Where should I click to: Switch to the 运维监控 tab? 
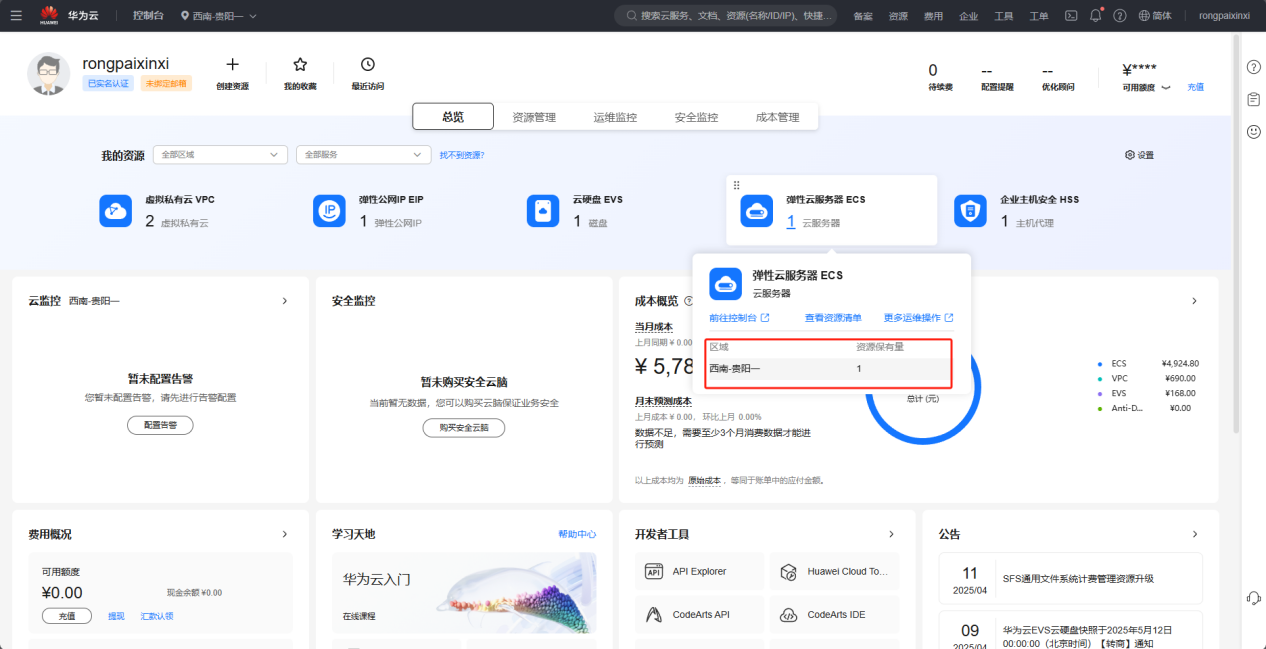pos(615,117)
